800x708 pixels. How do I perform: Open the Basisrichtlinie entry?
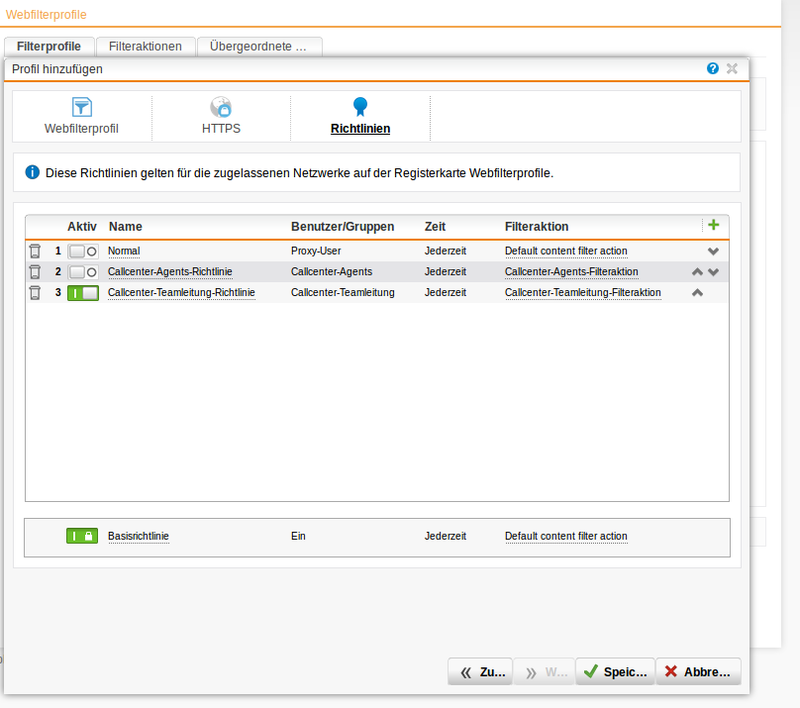(x=138, y=535)
